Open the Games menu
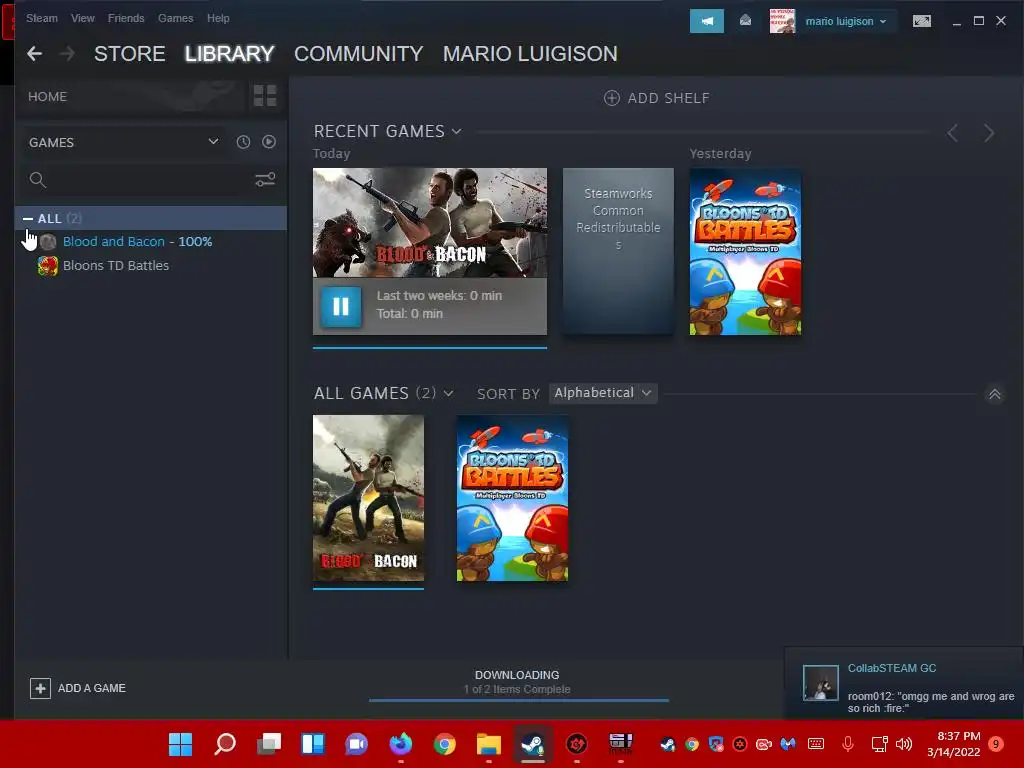This screenshot has height=768, width=1024. pos(176,18)
